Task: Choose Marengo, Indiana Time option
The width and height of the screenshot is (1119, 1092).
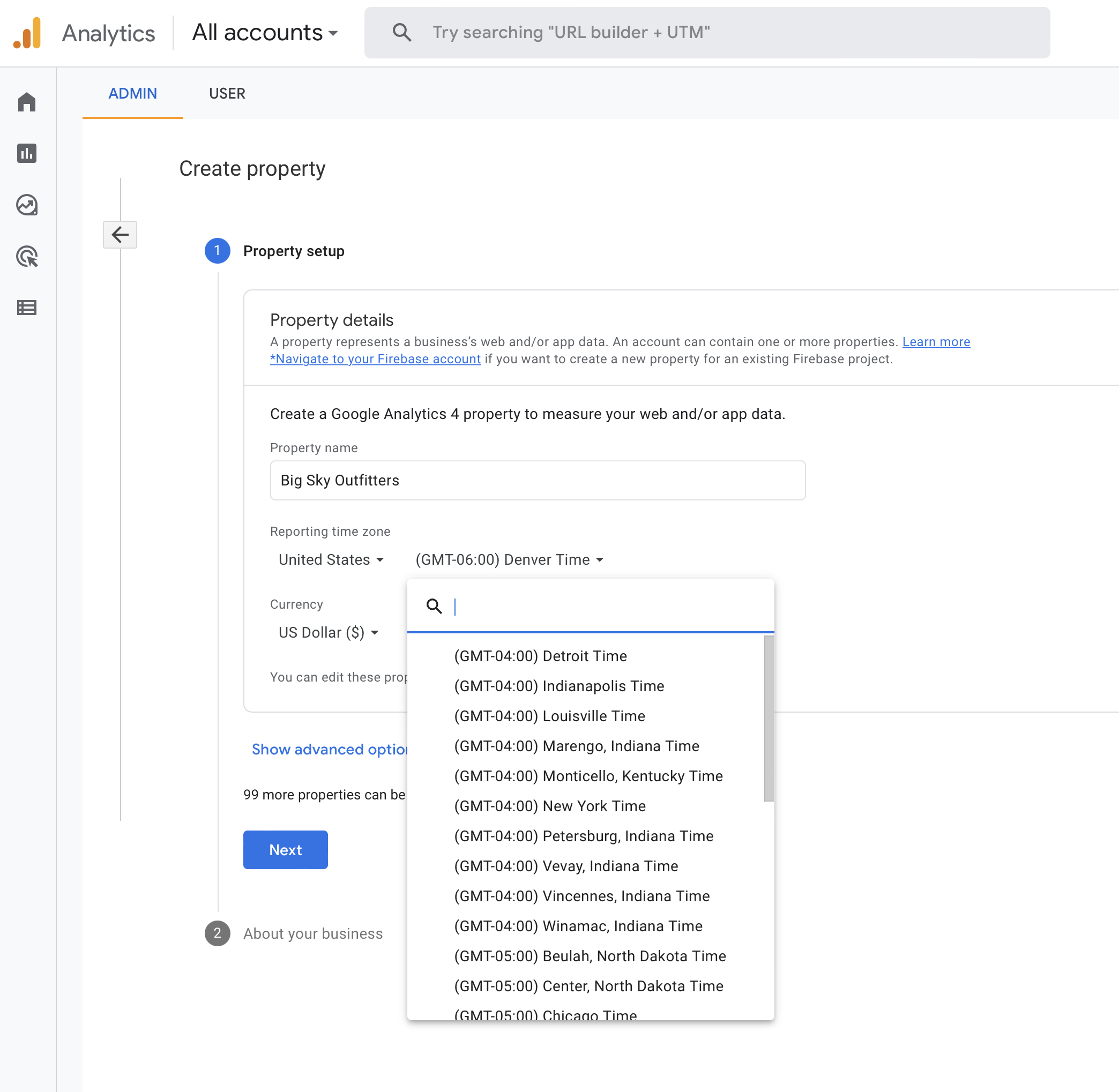Action: click(x=586, y=746)
